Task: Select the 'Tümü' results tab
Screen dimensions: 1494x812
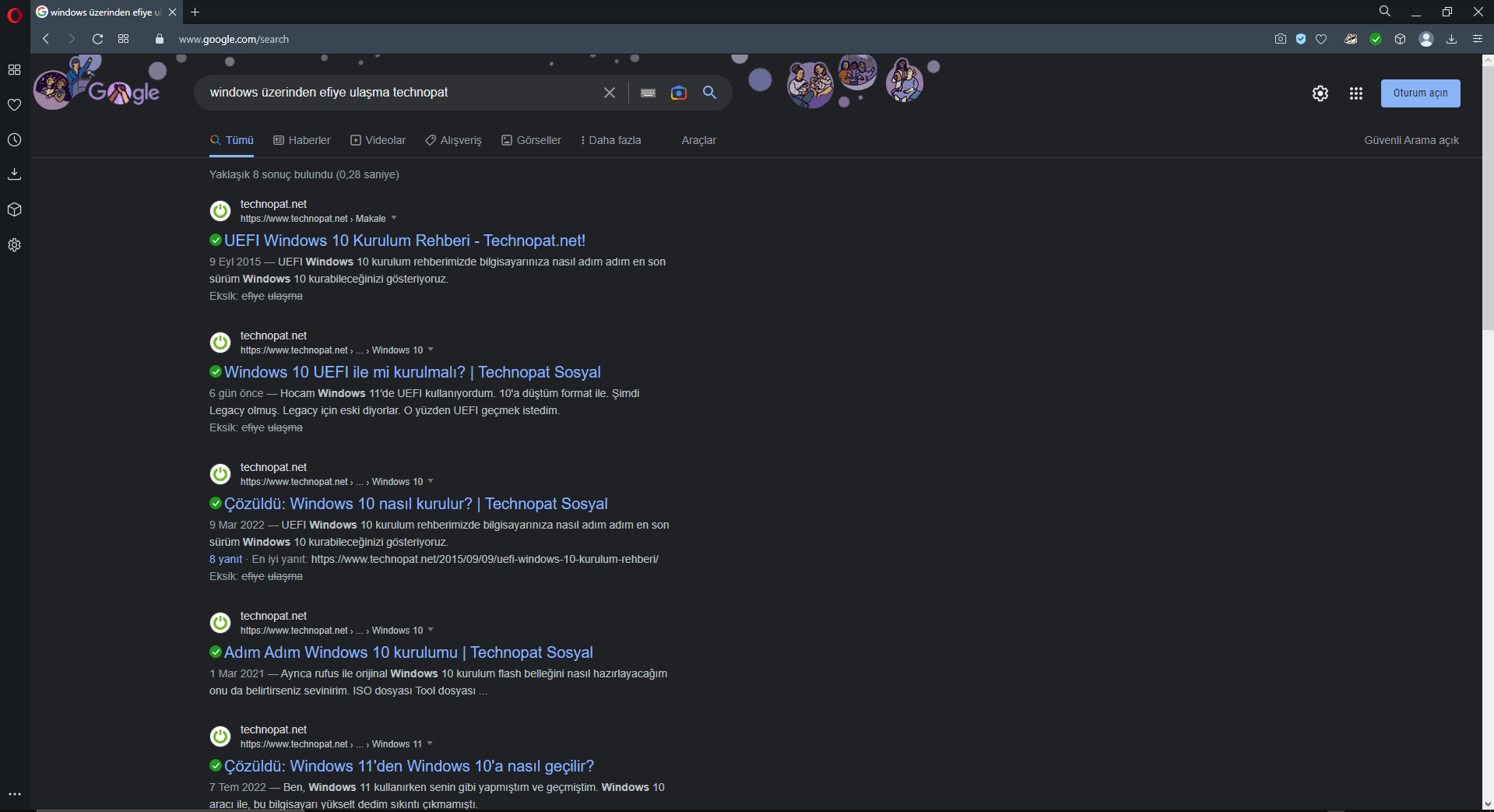Action: pos(232,140)
